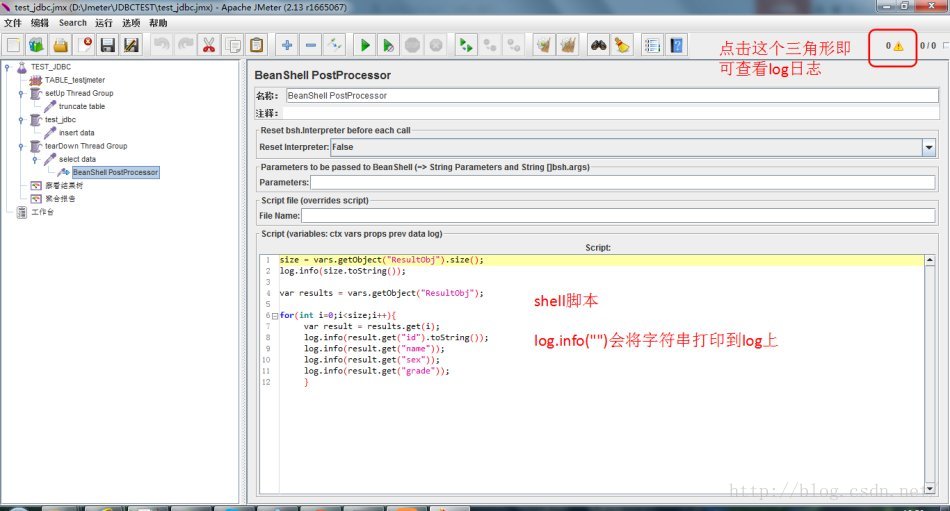Cut selection with the scissors icon

coord(209,45)
